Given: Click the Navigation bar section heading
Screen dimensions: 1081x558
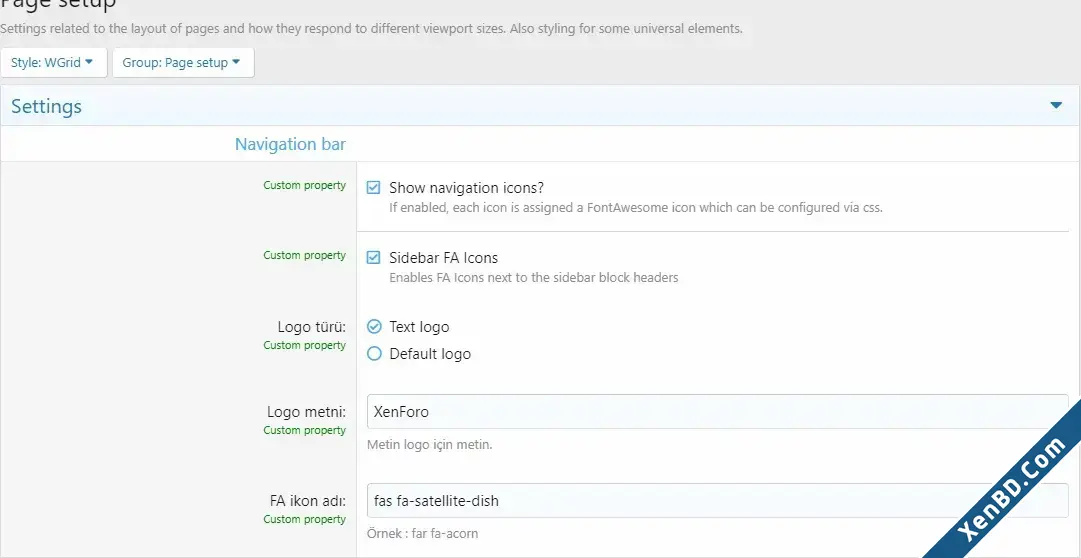Looking at the screenshot, I should [290, 144].
